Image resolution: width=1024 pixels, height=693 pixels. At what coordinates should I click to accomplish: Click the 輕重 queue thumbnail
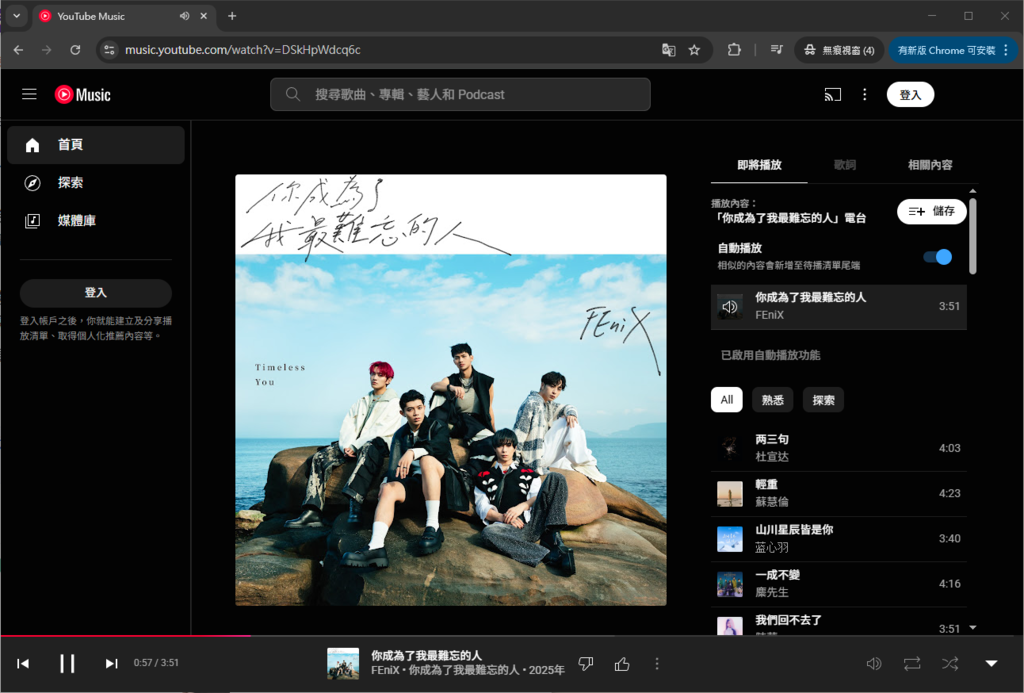tap(729, 494)
